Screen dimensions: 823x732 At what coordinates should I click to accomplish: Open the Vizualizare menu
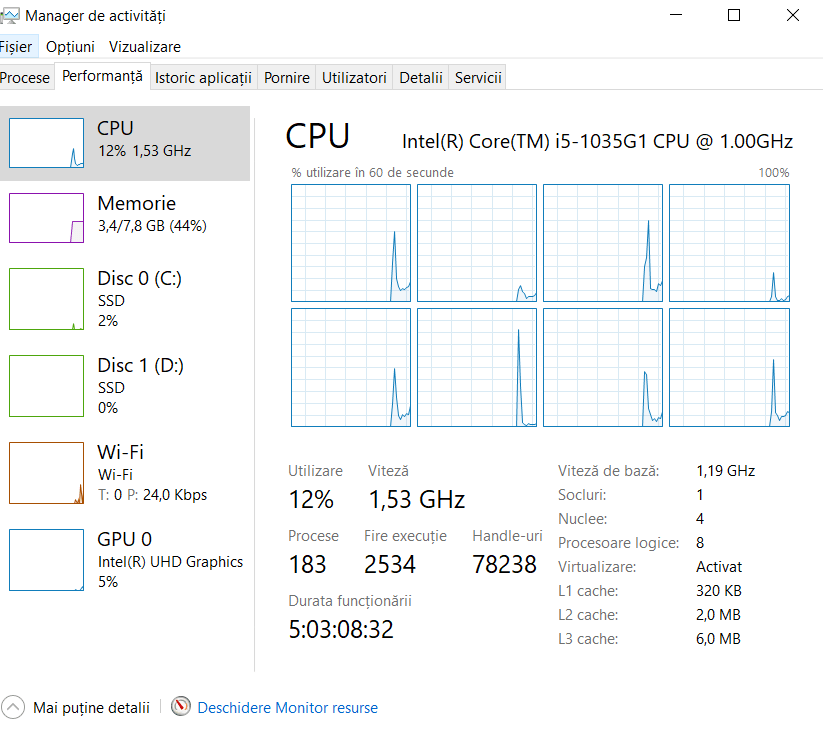coord(145,47)
